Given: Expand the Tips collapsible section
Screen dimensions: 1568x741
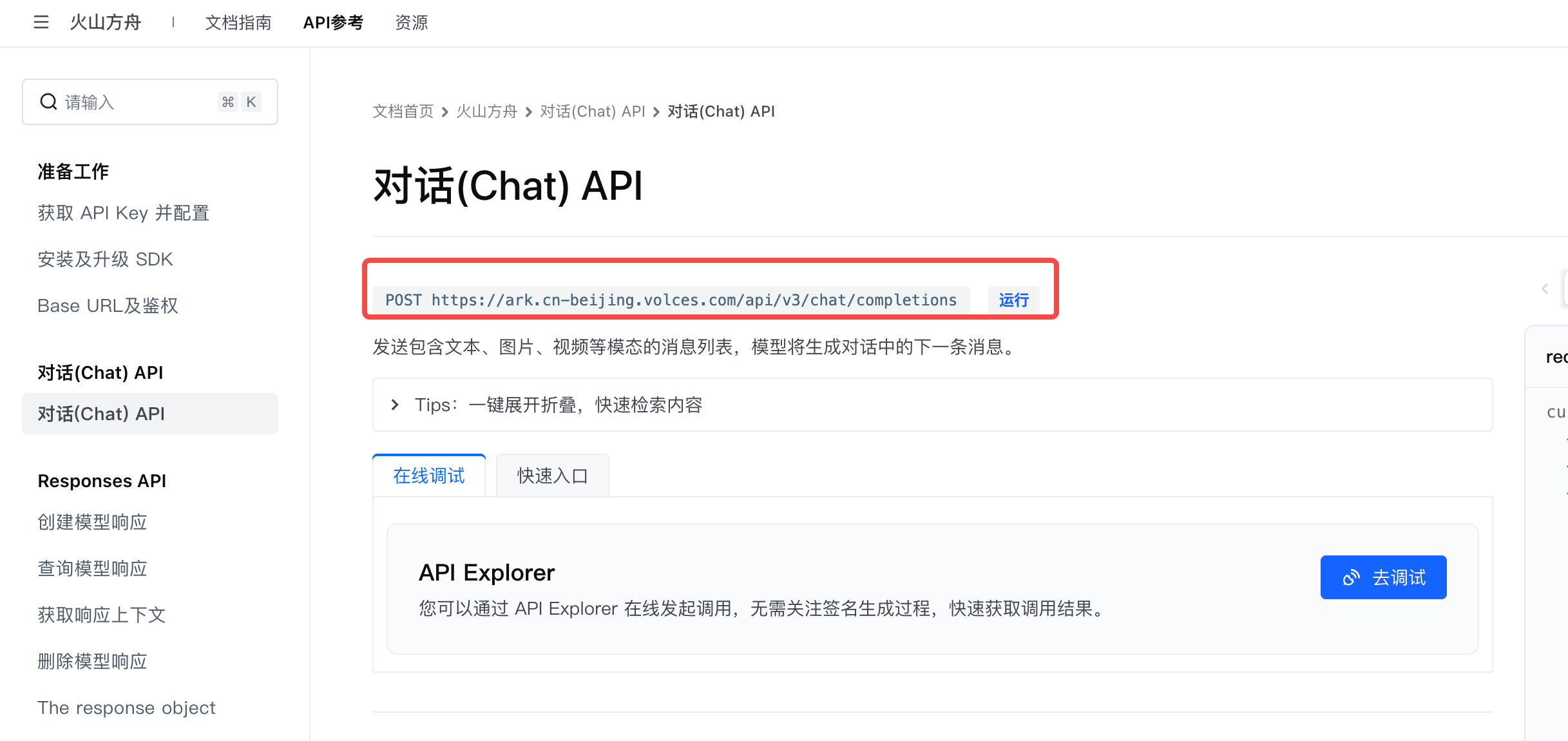Looking at the screenshot, I should [x=395, y=405].
